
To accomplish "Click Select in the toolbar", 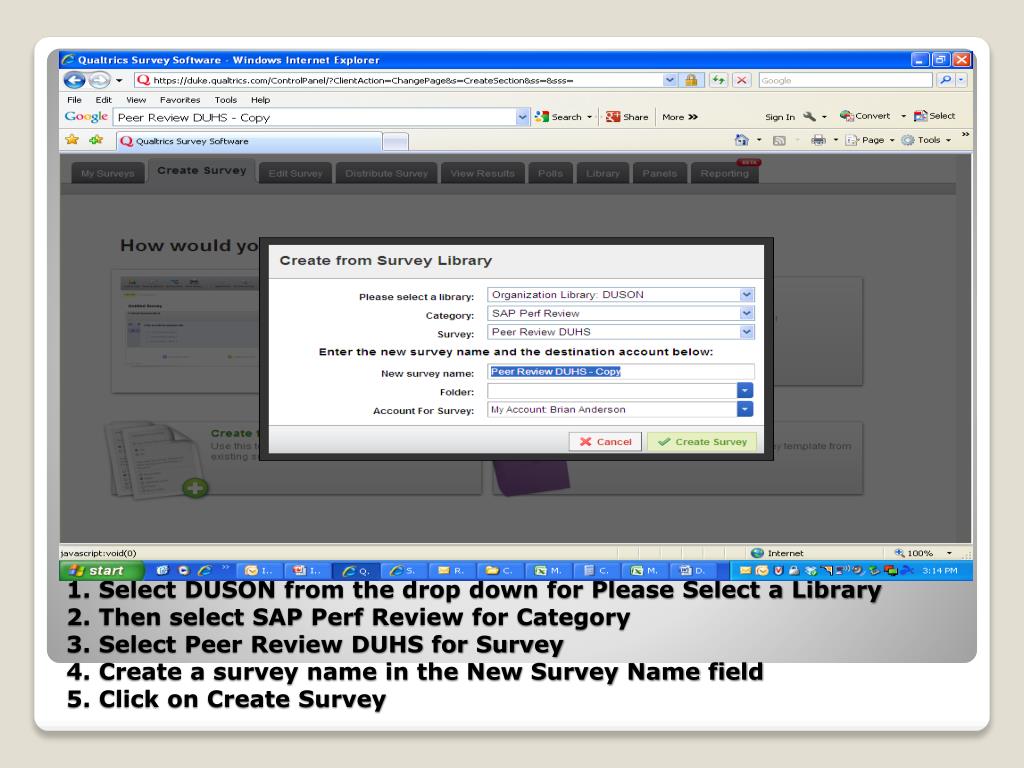I will coord(935,116).
